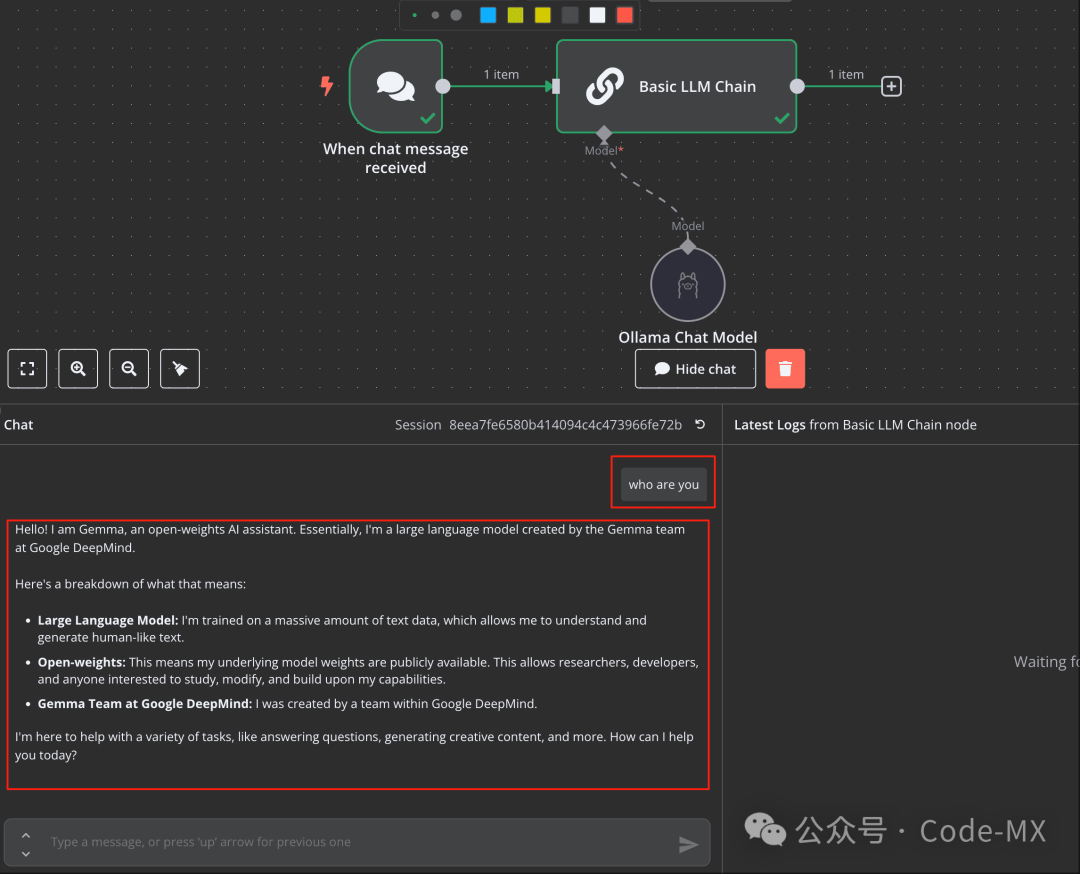Viewport: 1080px width, 874px height.
Task: Click the 'Gemma Team at Google DeepMind:' bullet
Action: pos(145,704)
